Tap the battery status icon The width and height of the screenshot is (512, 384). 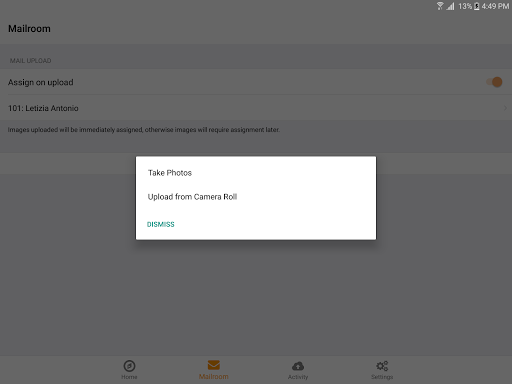click(x=477, y=6)
